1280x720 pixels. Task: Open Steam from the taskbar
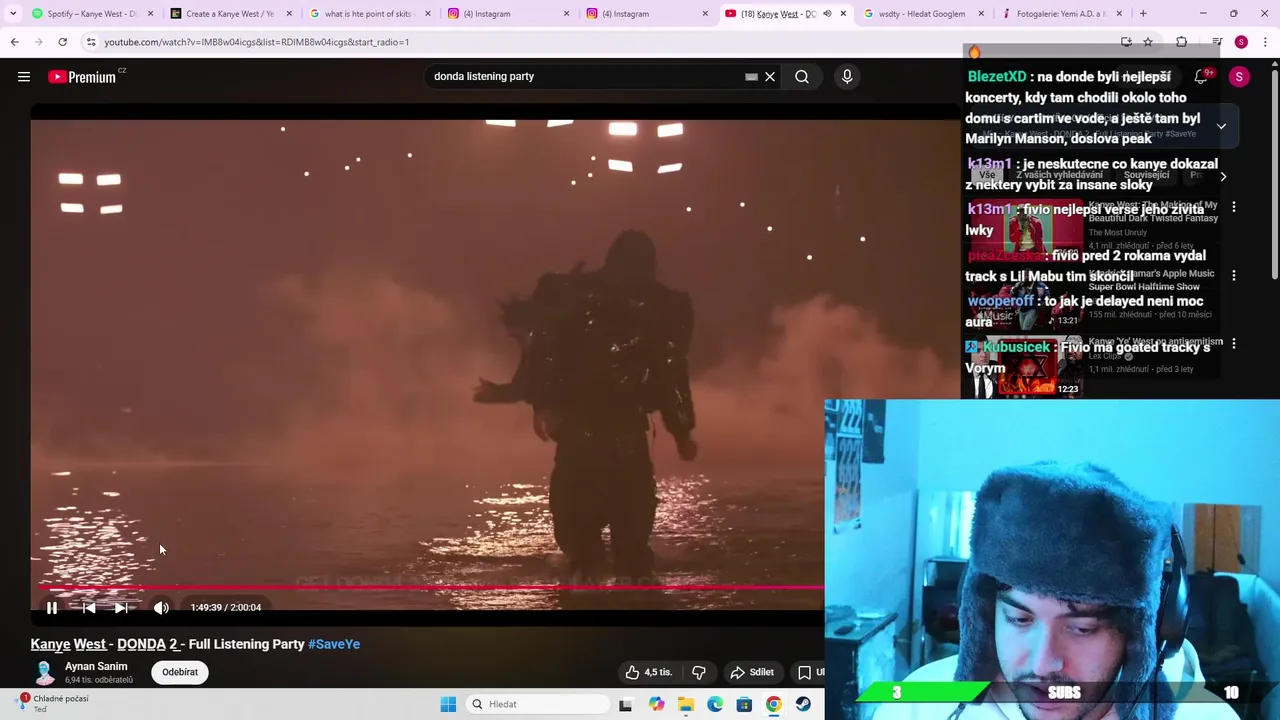click(803, 704)
